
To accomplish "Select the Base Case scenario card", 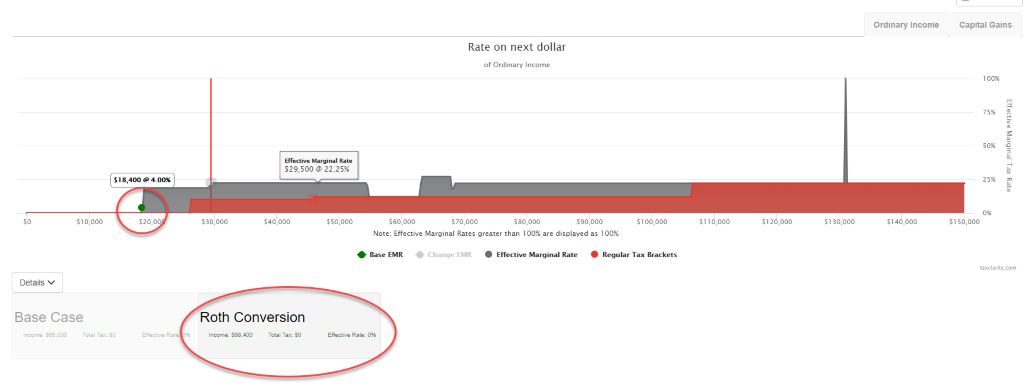I will [104, 325].
